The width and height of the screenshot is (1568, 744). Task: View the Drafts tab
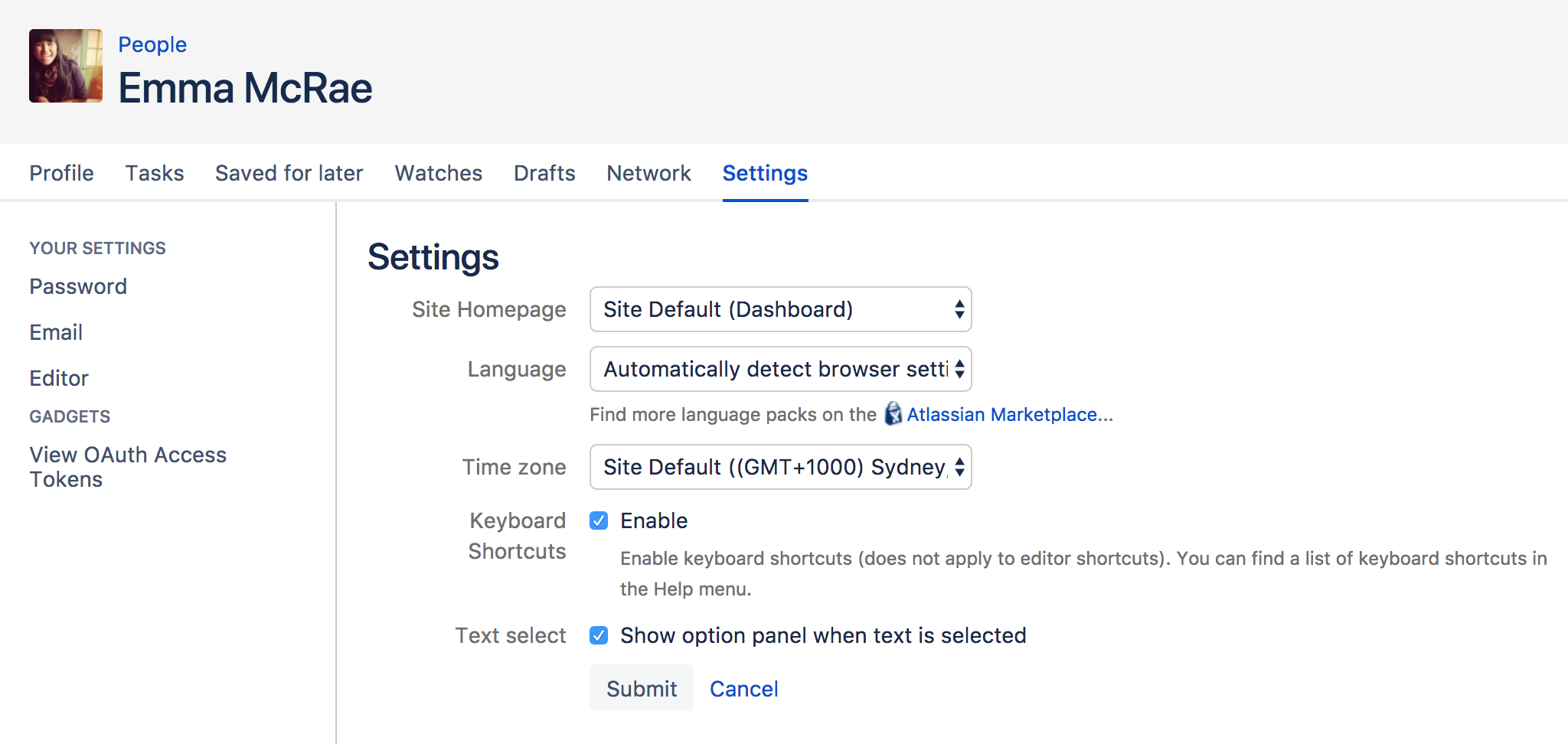[x=544, y=173]
